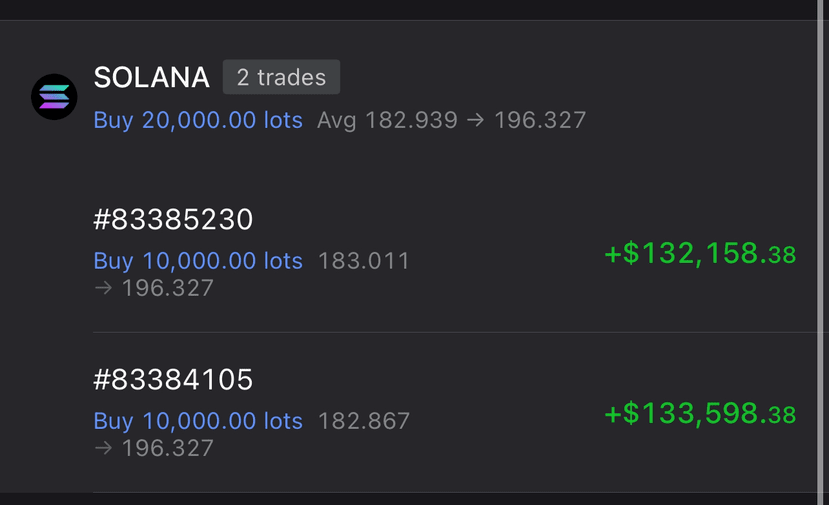Select the Buy 20,000.00 lots summary text
The width and height of the screenshot is (829, 505).
coord(198,120)
